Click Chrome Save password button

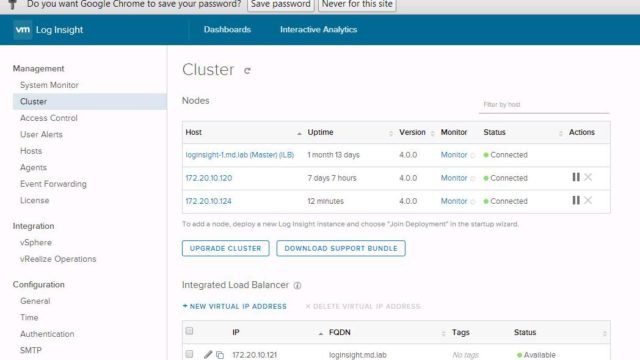tap(280, 5)
